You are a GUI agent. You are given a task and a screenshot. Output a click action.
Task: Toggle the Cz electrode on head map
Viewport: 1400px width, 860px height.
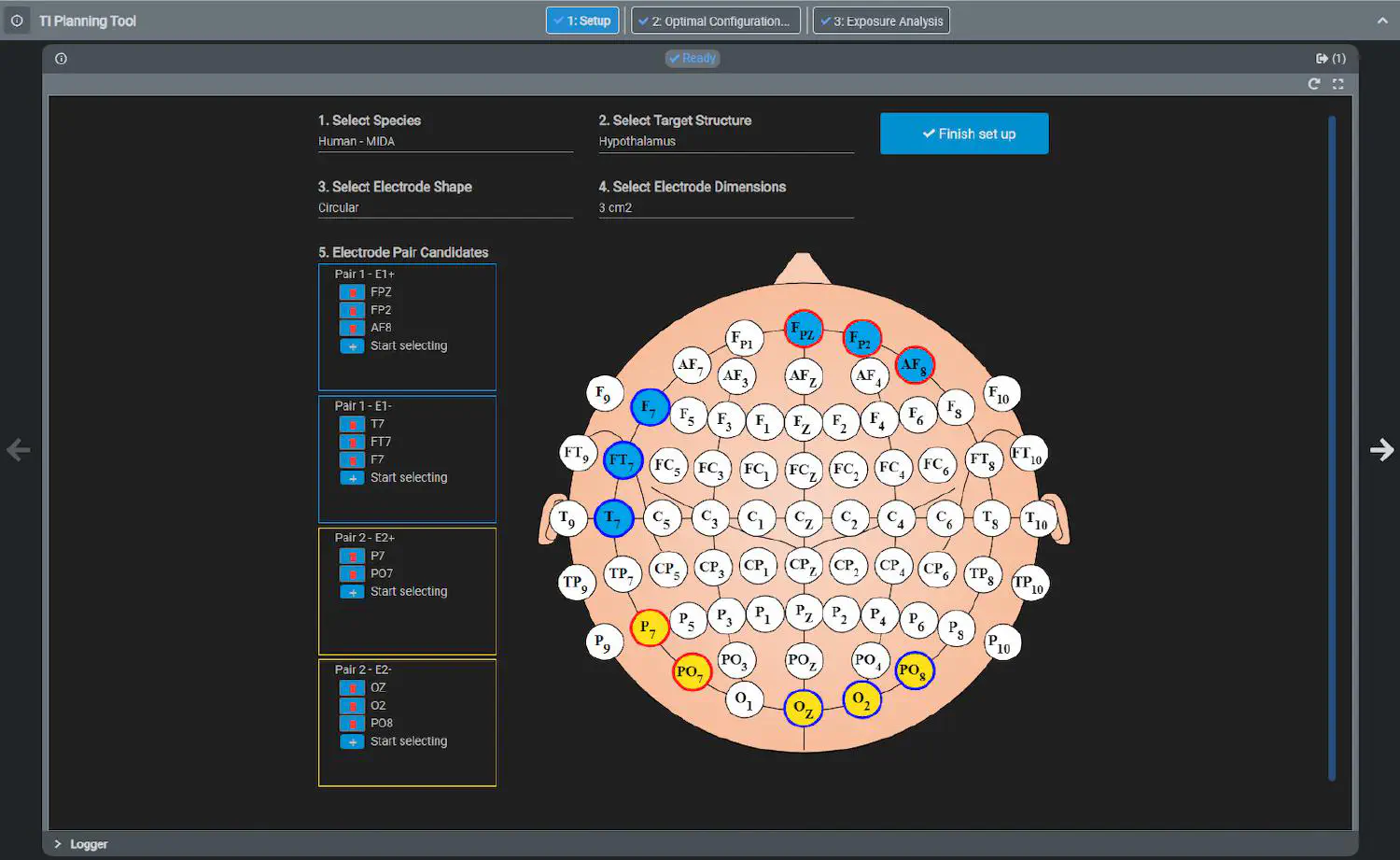[803, 517]
